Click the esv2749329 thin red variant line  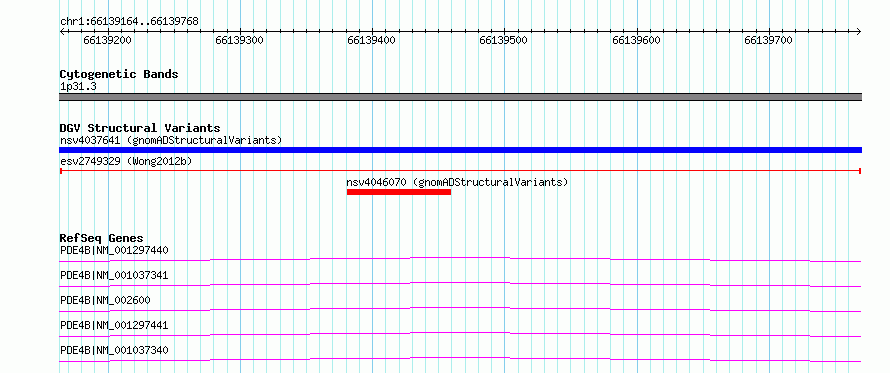tap(460, 170)
